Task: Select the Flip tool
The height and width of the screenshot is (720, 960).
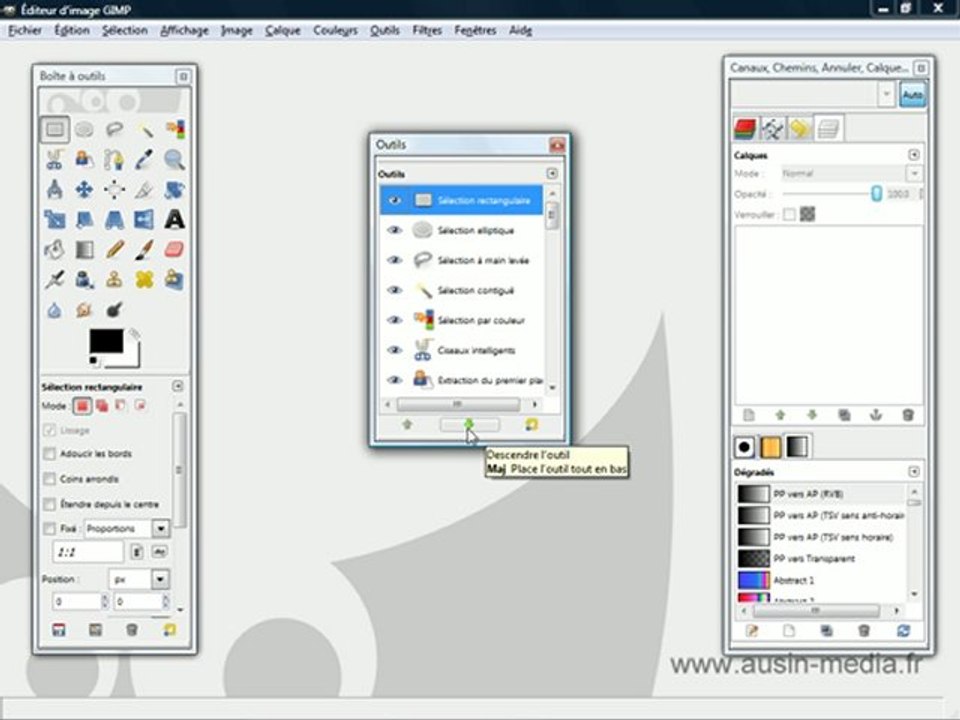Action: (144, 219)
